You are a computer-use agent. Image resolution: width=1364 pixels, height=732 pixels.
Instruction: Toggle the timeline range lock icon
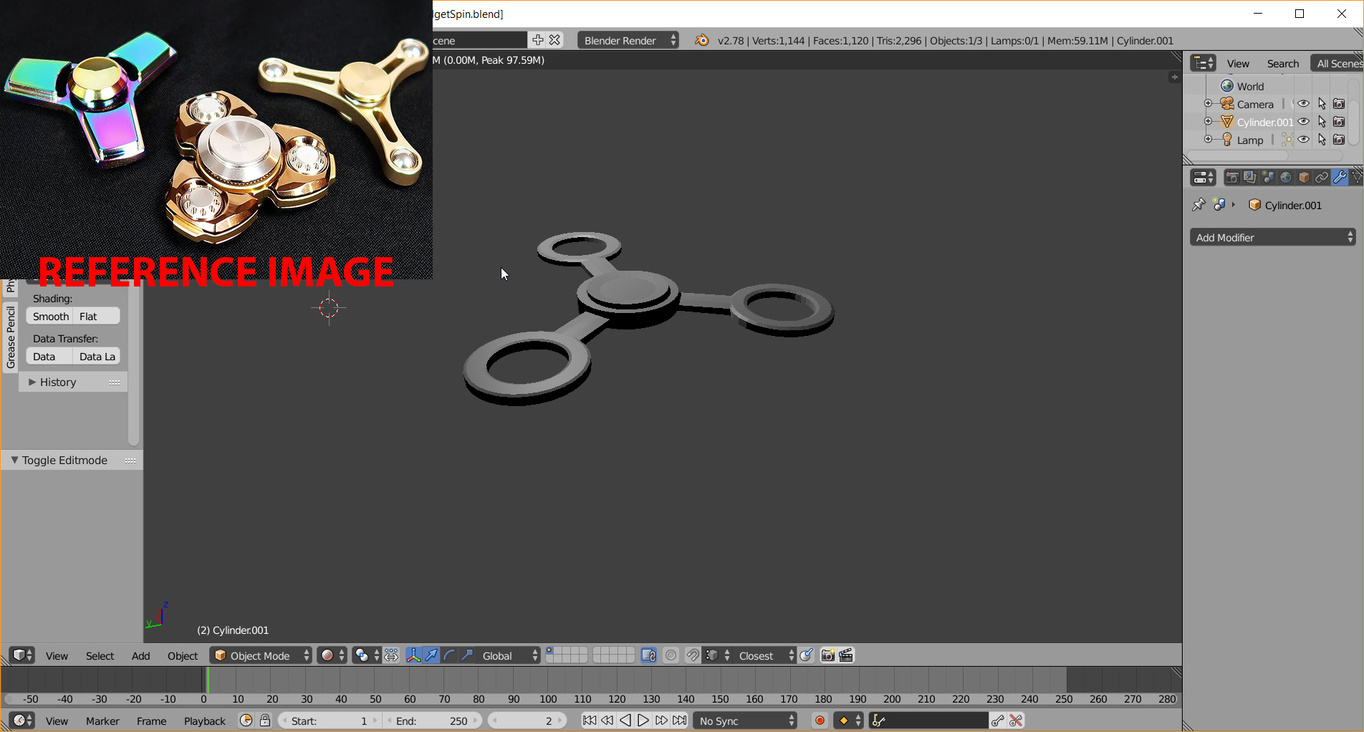pyautogui.click(x=265, y=721)
